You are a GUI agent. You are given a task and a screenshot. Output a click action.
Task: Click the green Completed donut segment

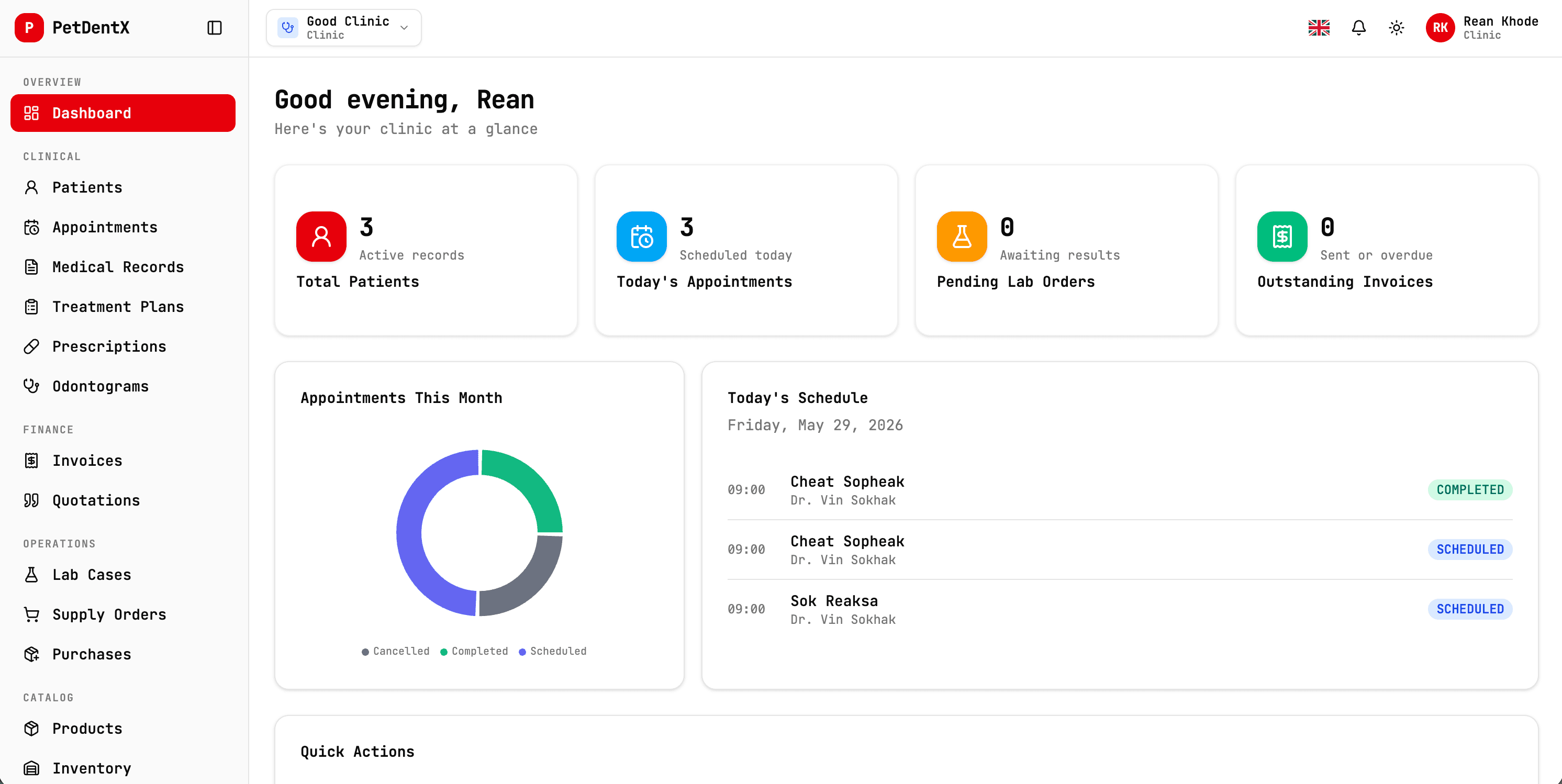click(531, 482)
